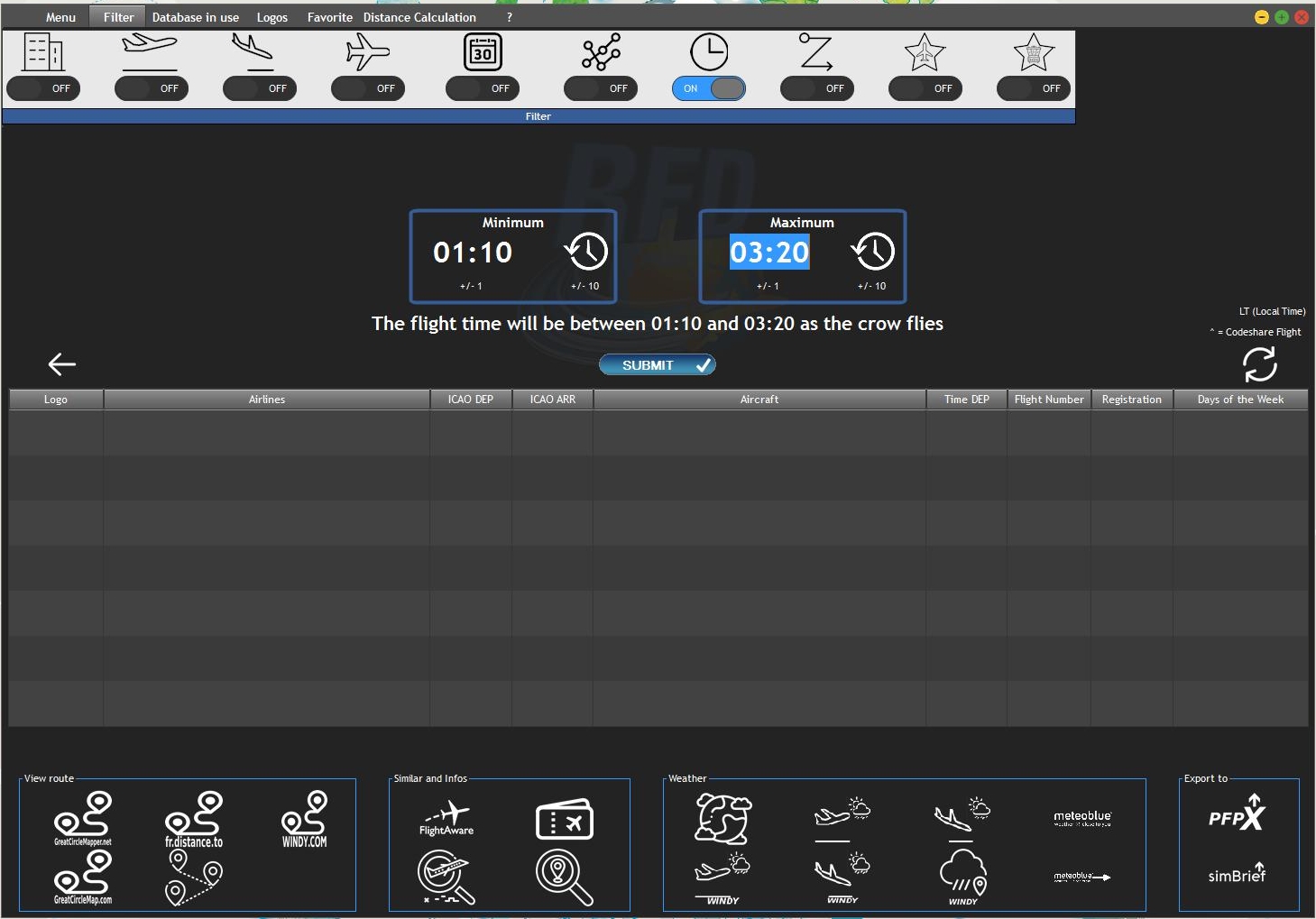This screenshot has height=919, width=1316.
Task: Open FlightAware info
Action: tap(446, 818)
